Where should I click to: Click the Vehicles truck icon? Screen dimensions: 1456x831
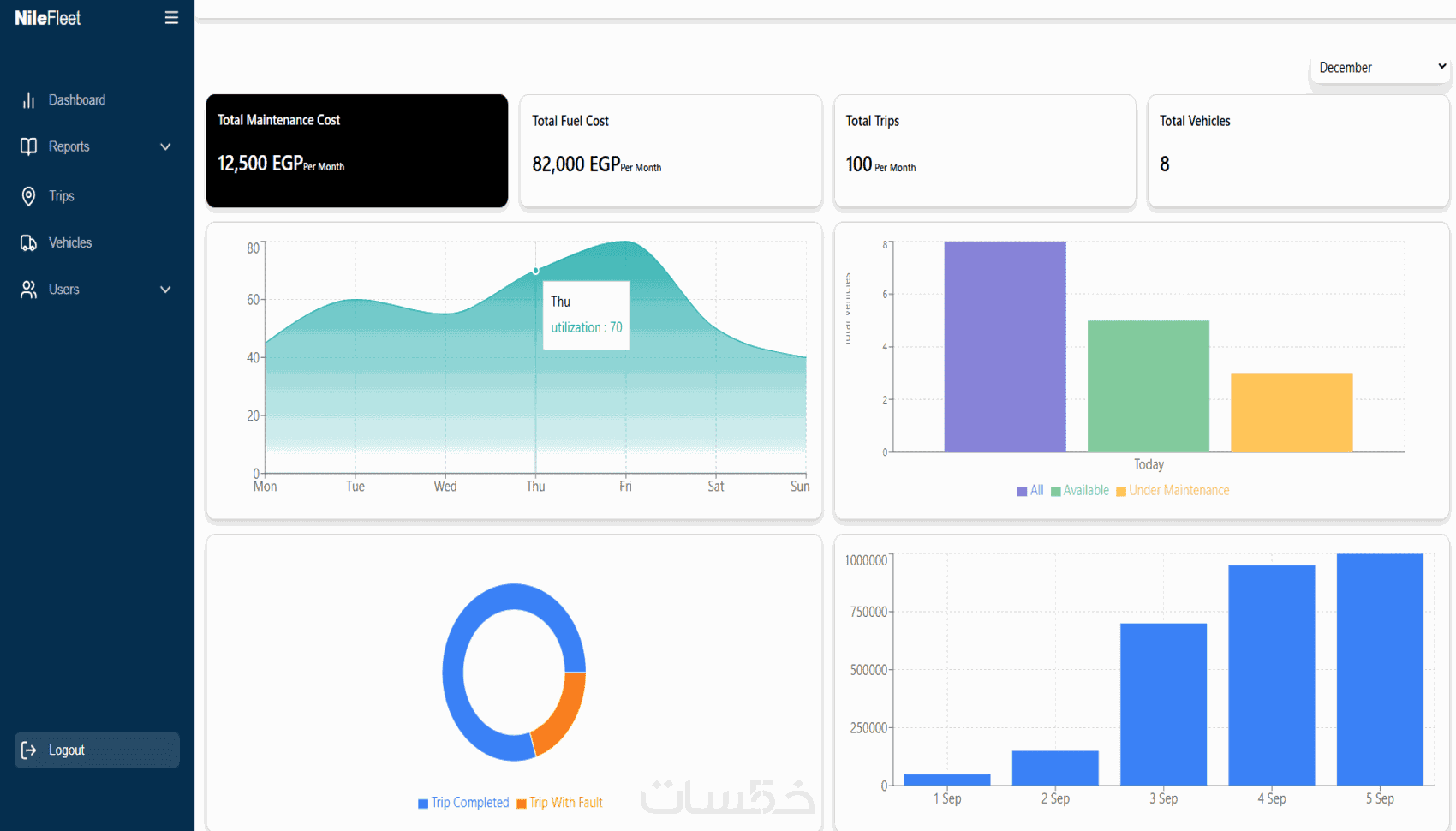click(x=28, y=243)
